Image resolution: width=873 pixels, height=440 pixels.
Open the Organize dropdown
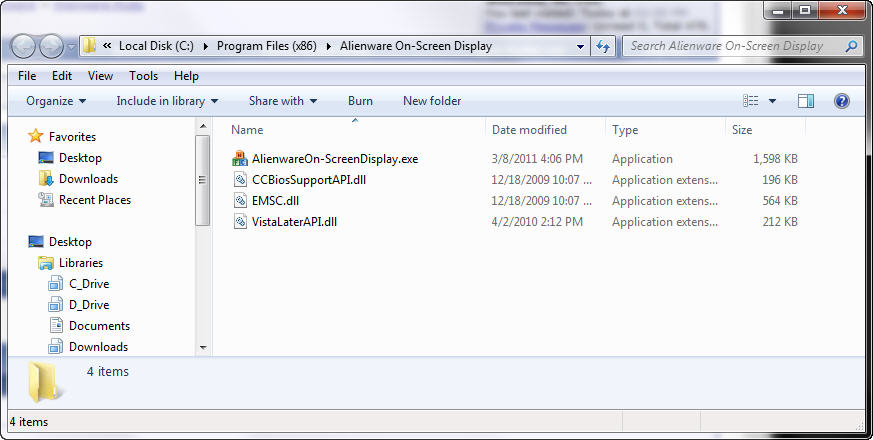click(56, 101)
